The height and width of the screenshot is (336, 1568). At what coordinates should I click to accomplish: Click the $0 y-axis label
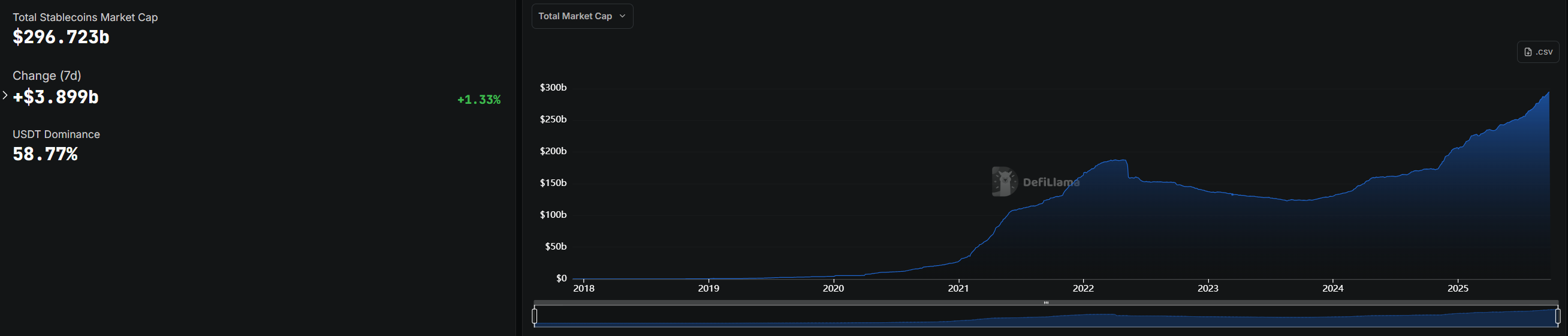click(560, 278)
